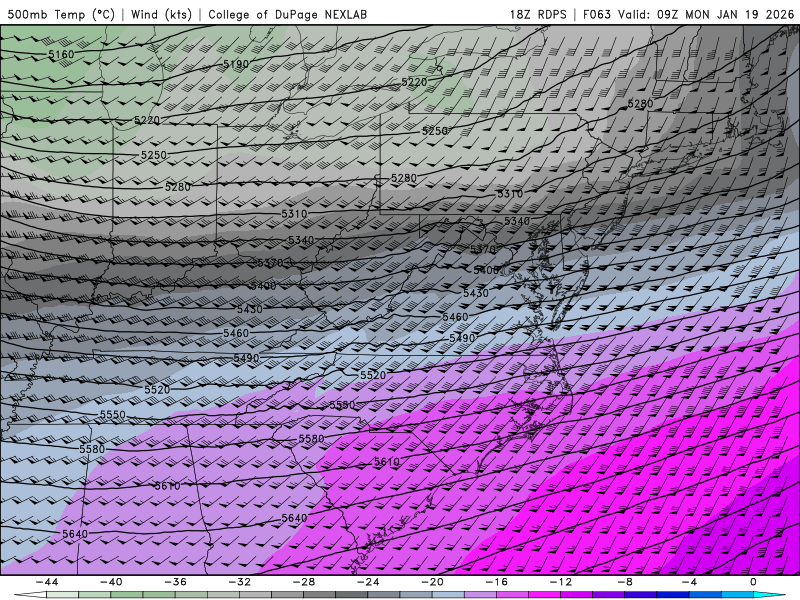Click the -4 color bar value
This screenshot has height=600, width=800.
[x=689, y=582]
